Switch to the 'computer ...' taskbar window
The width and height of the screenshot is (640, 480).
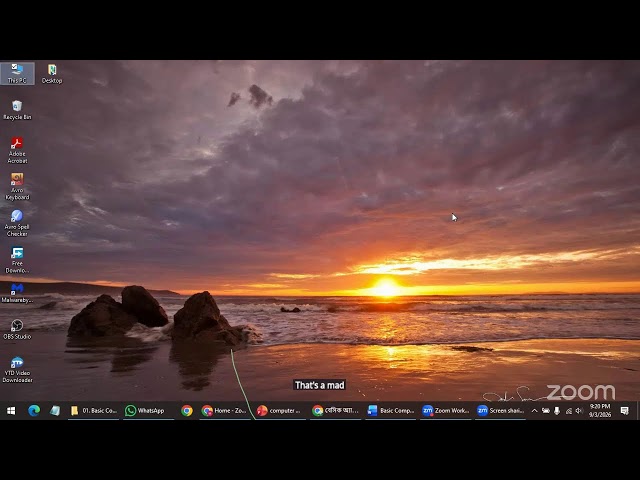click(280, 411)
